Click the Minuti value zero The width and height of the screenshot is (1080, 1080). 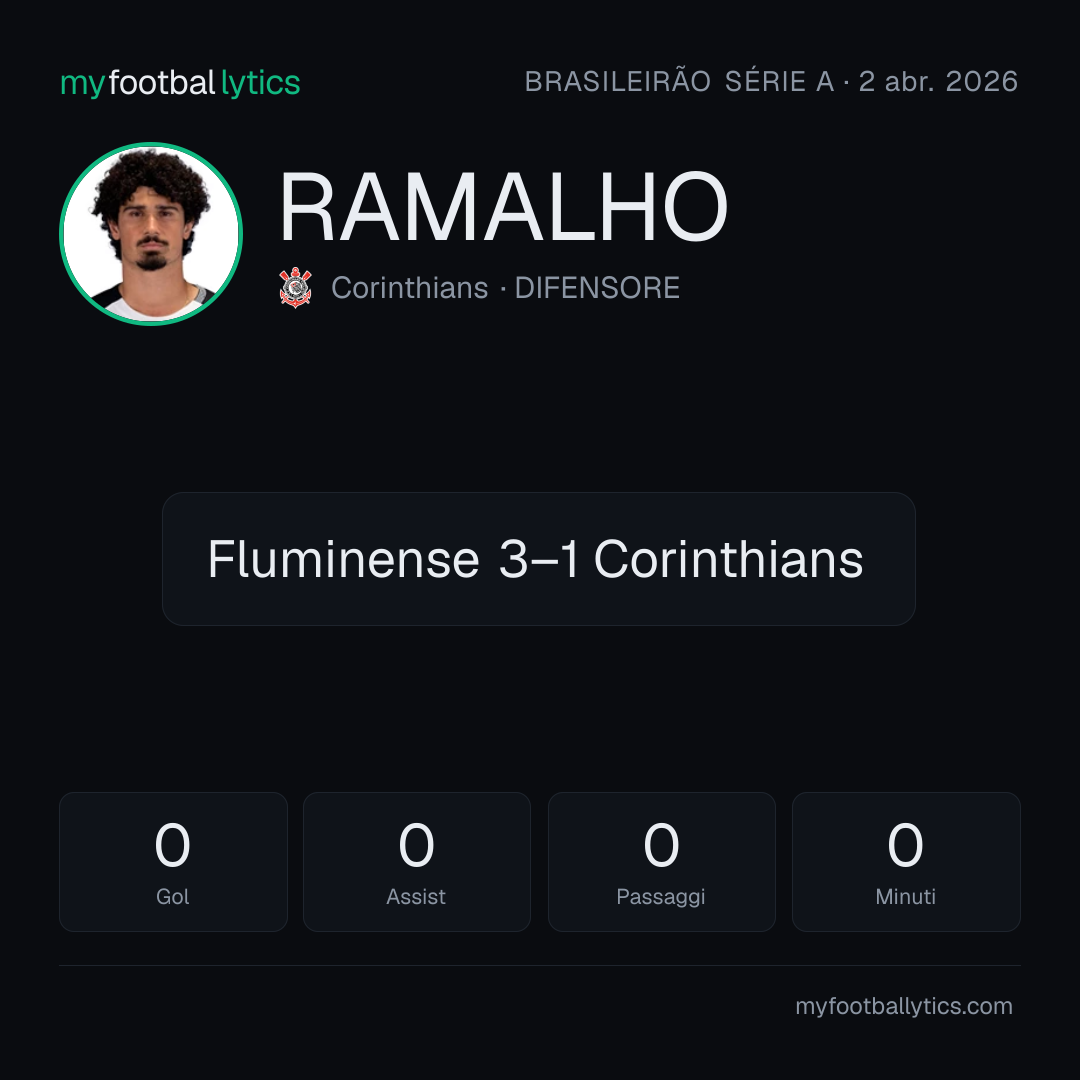tap(905, 845)
